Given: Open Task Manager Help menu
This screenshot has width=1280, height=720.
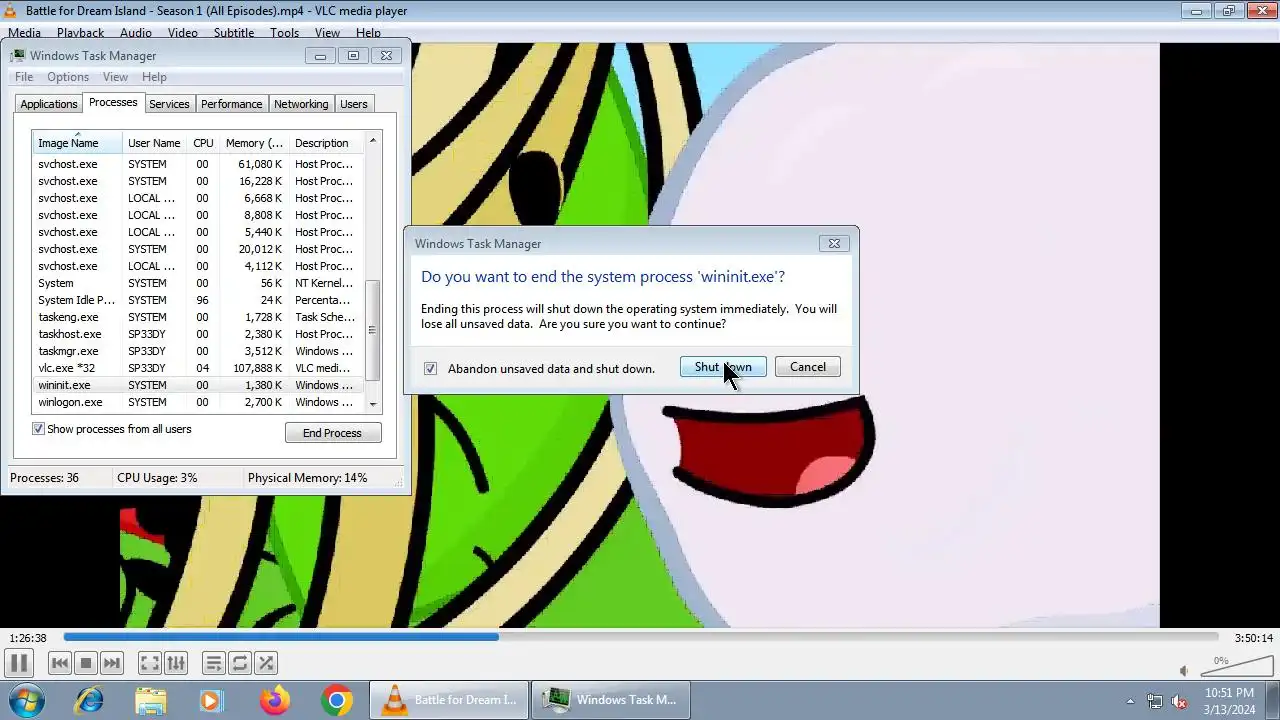Looking at the screenshot, I should pyautogui.click(x=154, y=77).
